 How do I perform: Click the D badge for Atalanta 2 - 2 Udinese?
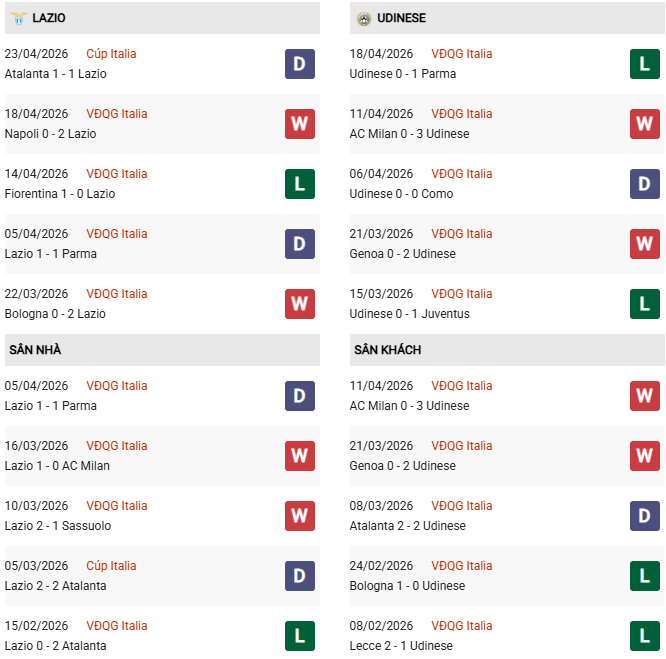point(645,516)
